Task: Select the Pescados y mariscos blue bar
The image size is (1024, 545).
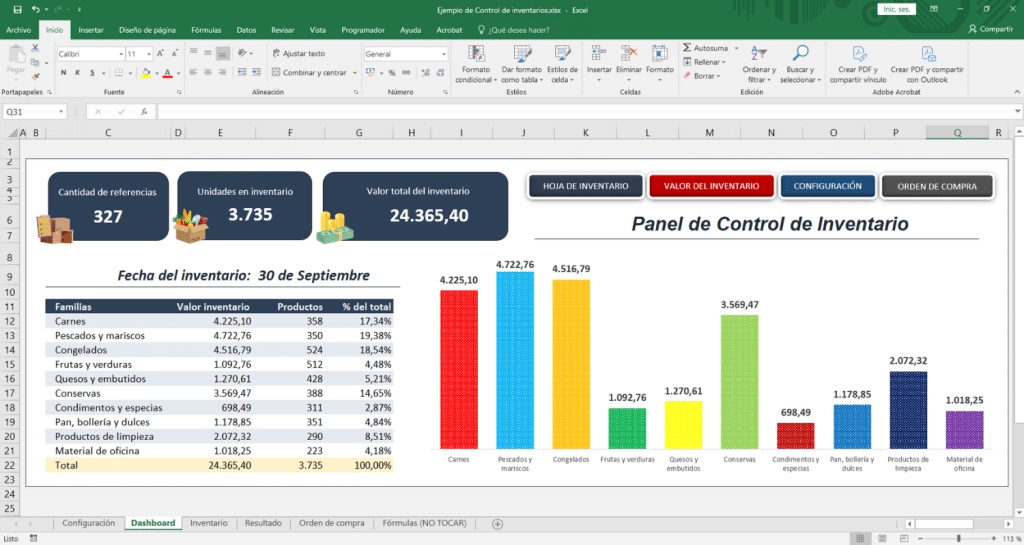Action: [515, 360]
